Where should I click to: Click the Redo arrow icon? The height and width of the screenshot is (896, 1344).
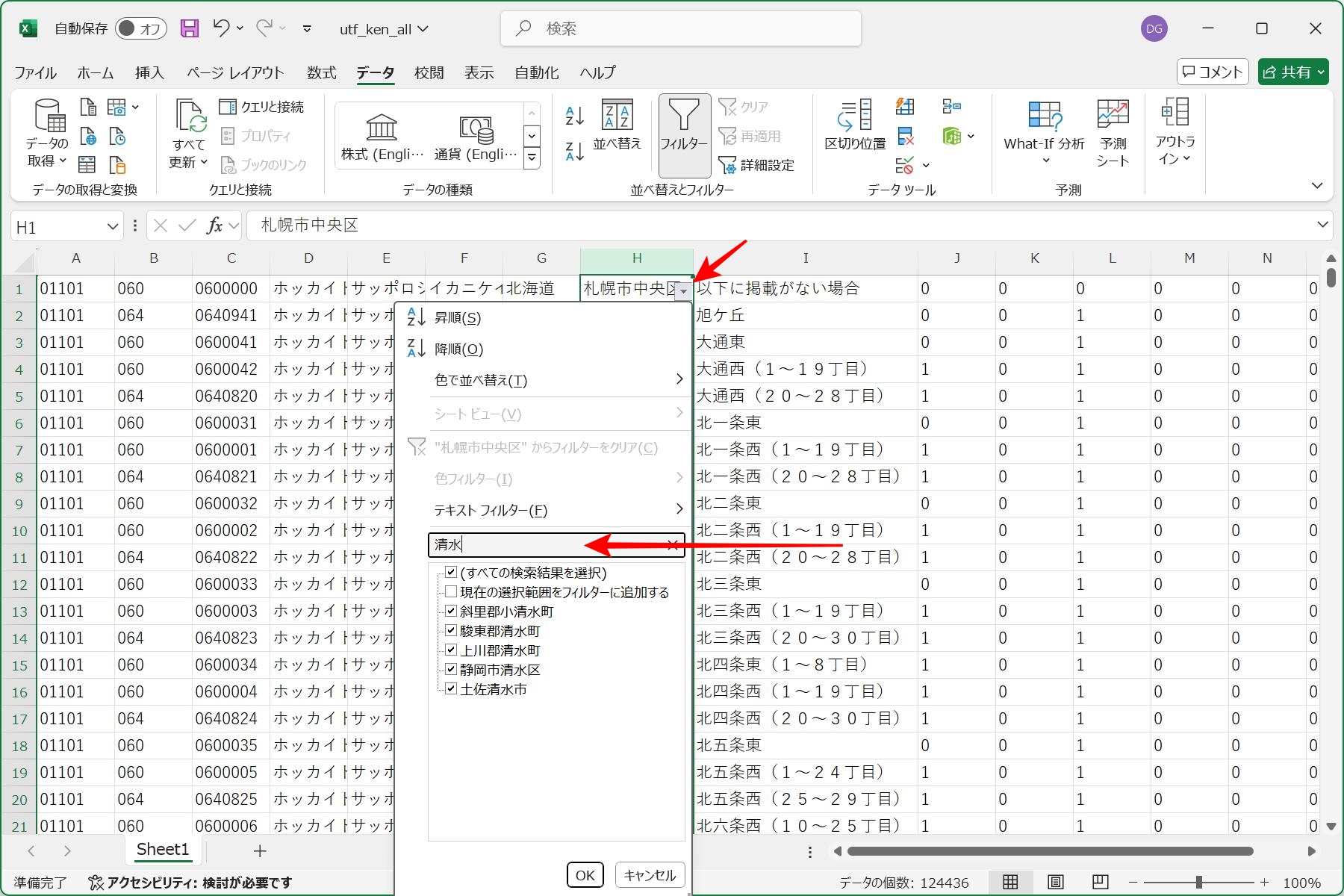264,28
